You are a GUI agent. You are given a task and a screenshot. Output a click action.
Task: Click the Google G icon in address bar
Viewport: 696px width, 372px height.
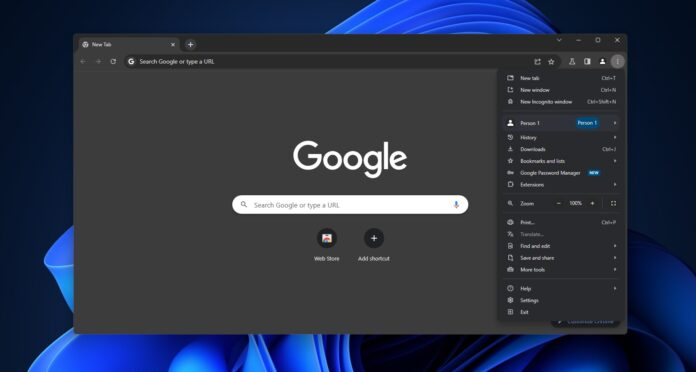pos(131,62)
